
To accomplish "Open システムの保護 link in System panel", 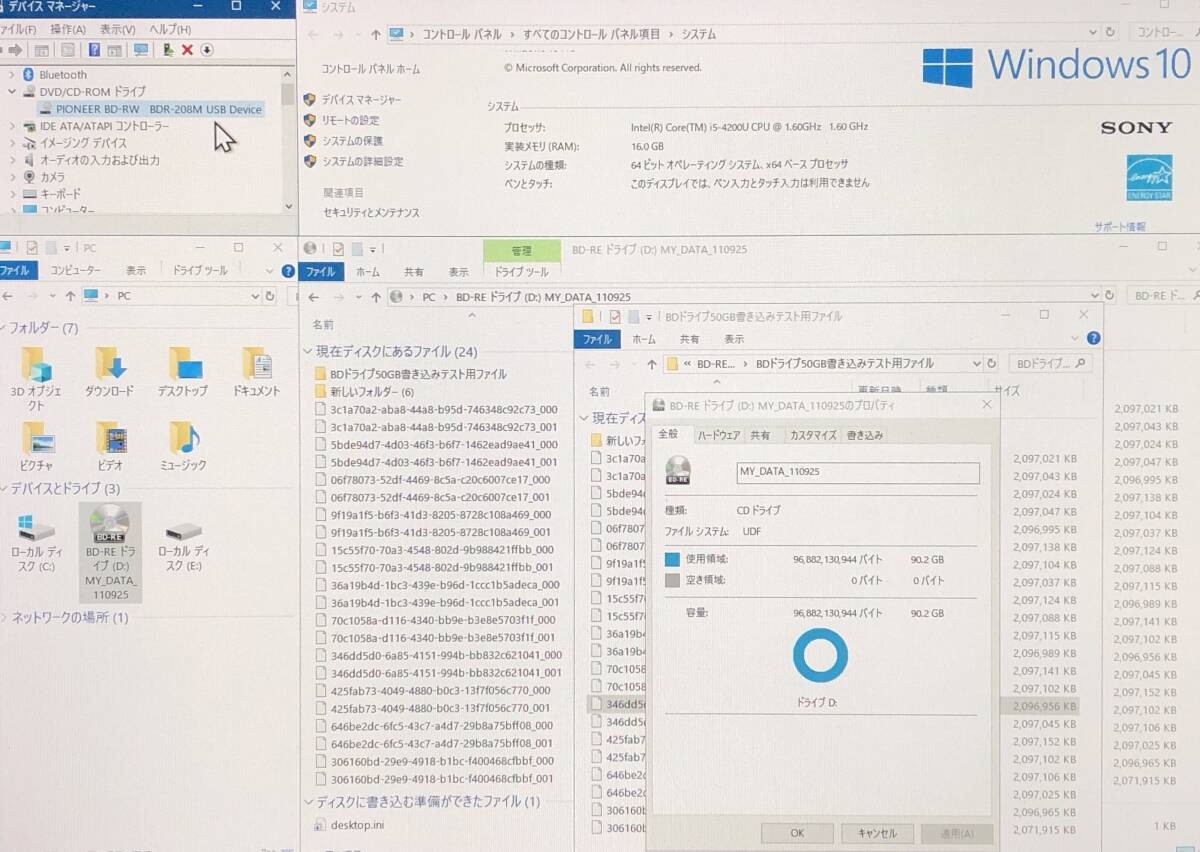I will point(352,141).
